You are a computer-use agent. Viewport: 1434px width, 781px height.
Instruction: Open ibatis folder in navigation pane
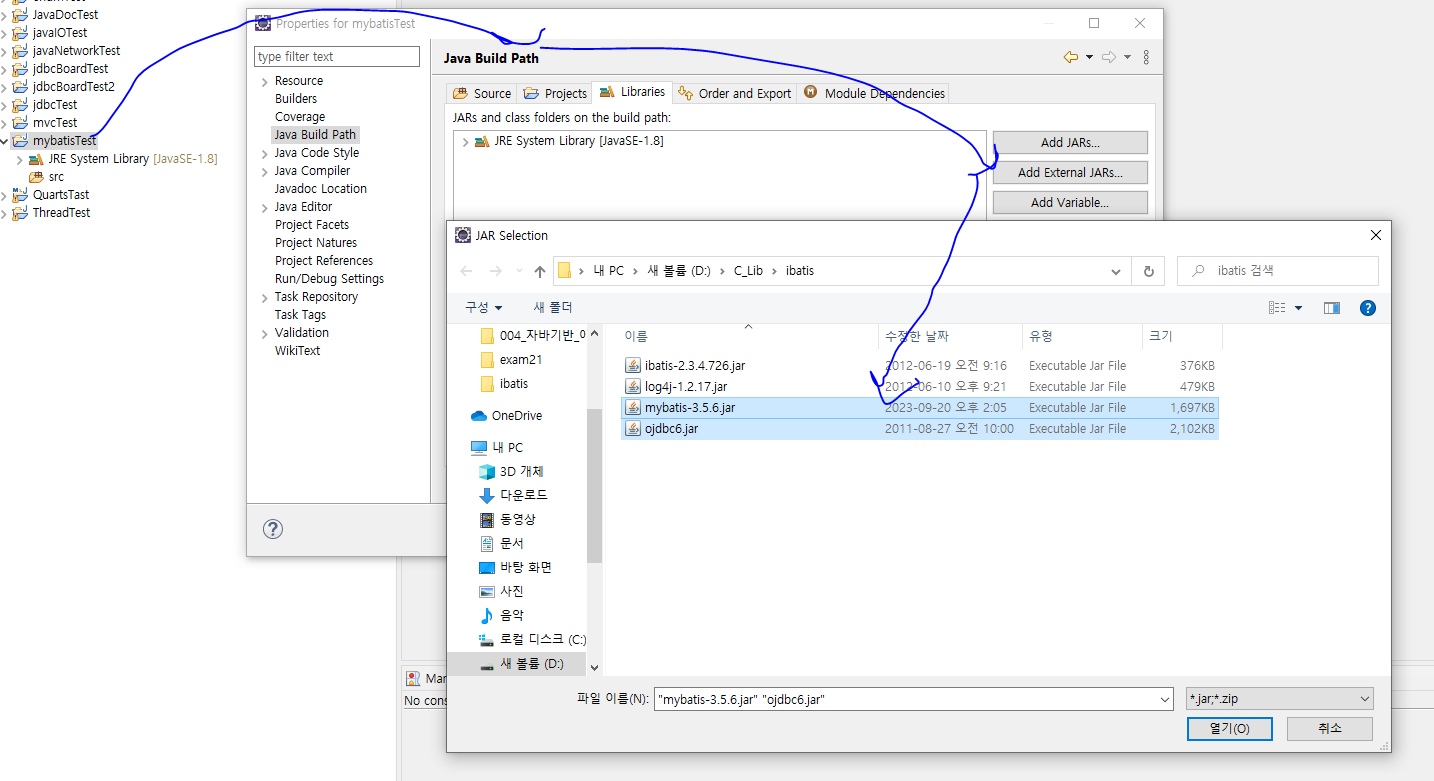point(513,384)
